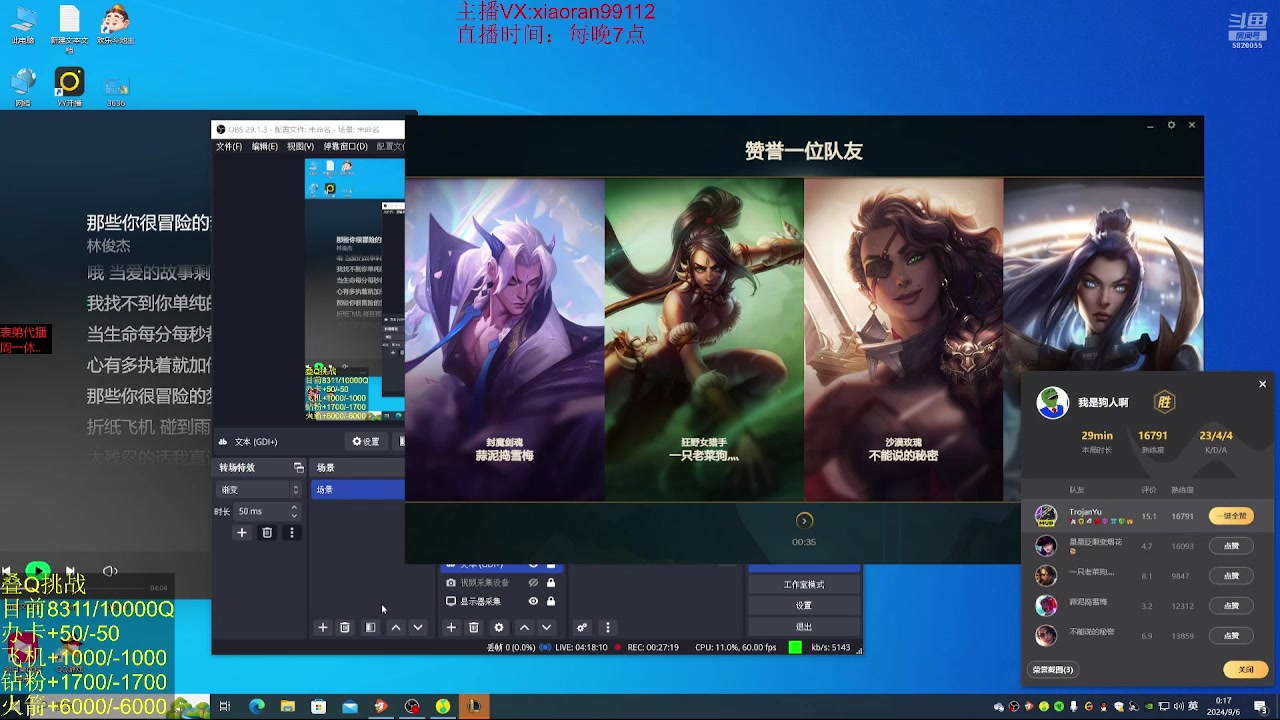The image size is (1280, 720).
Task: Open the 渐变 transition type dropdown
Action: (260, 489)
